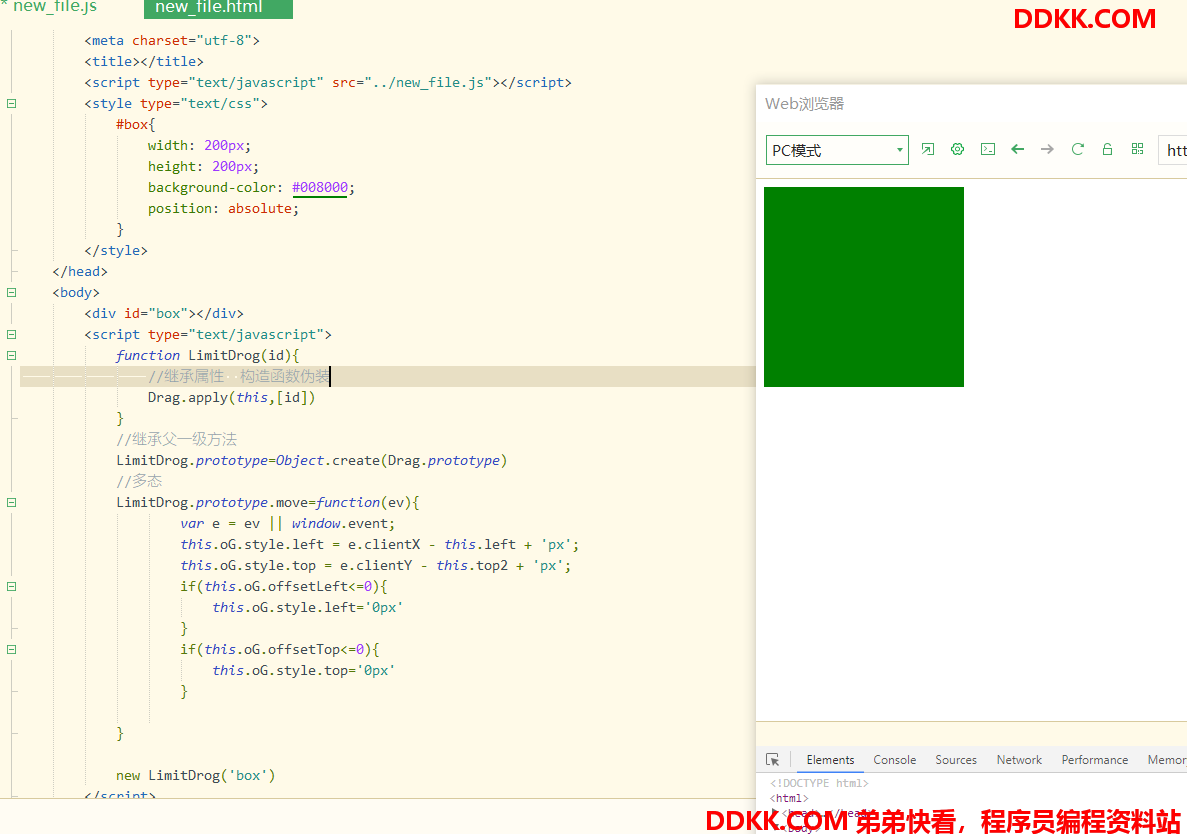Click the #008000 color value in CSS
Image resolution: width=1187 pixels, height=834 pixels.
point(319,187)
